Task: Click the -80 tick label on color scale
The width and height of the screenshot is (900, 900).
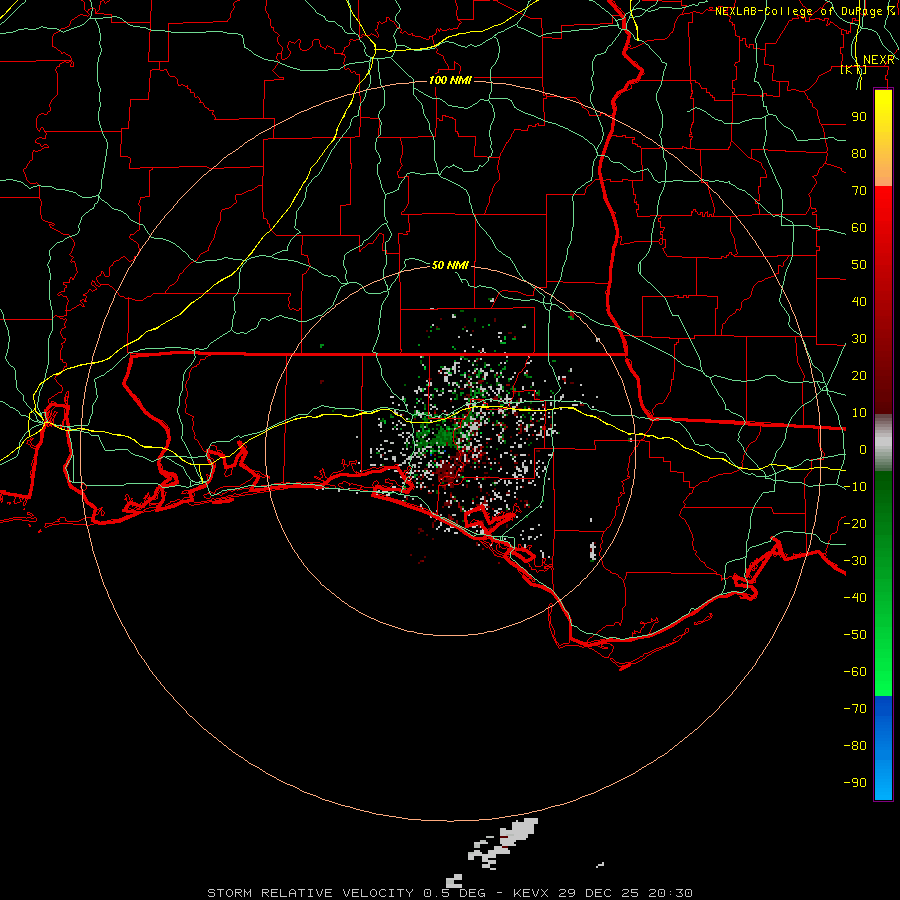Action: 855,746
